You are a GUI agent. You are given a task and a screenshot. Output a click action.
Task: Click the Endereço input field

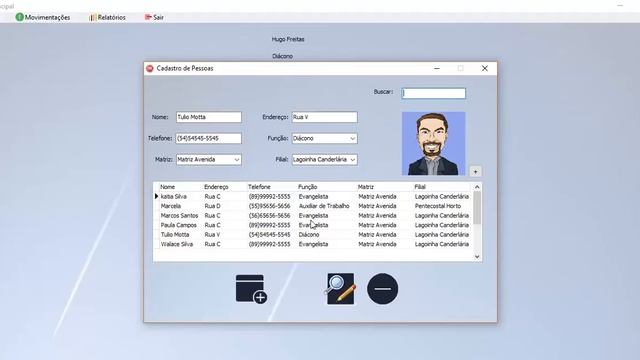click(x=324, y=117)
